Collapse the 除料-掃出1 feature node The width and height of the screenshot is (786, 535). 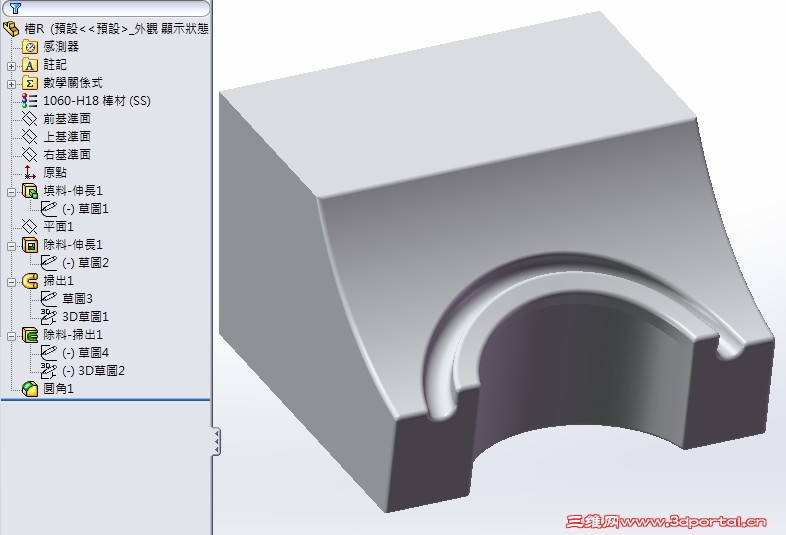coord(11,336)
